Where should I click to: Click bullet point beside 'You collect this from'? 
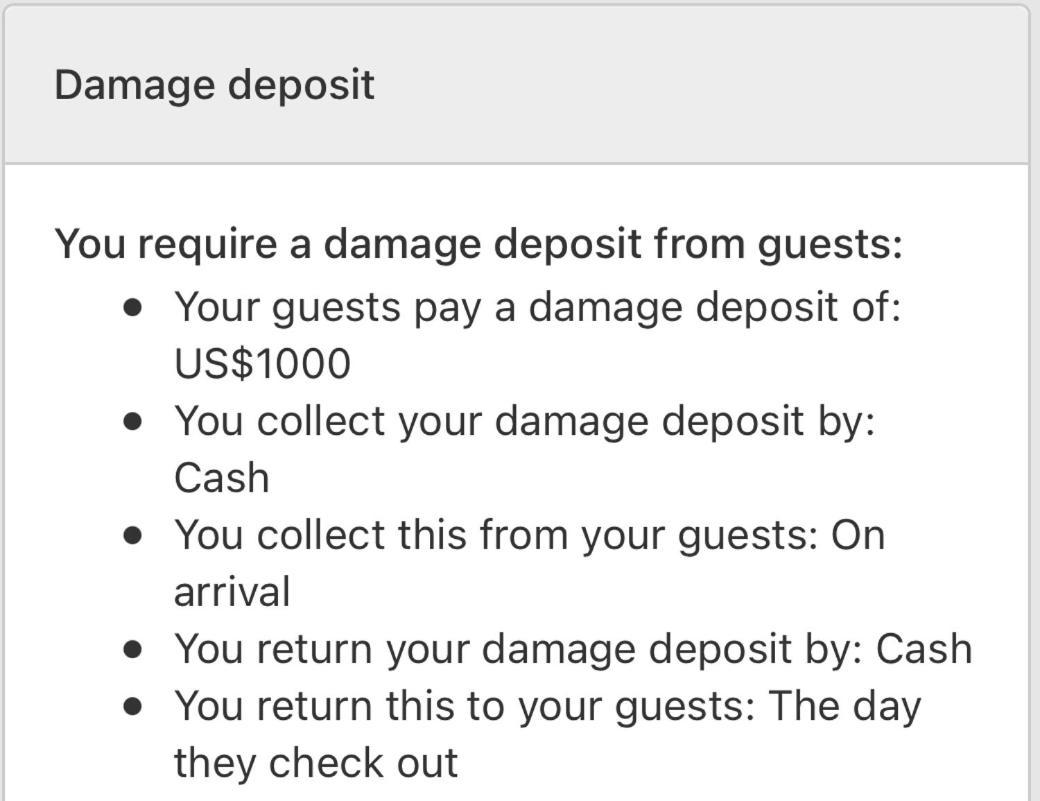[x=133, y=536]
